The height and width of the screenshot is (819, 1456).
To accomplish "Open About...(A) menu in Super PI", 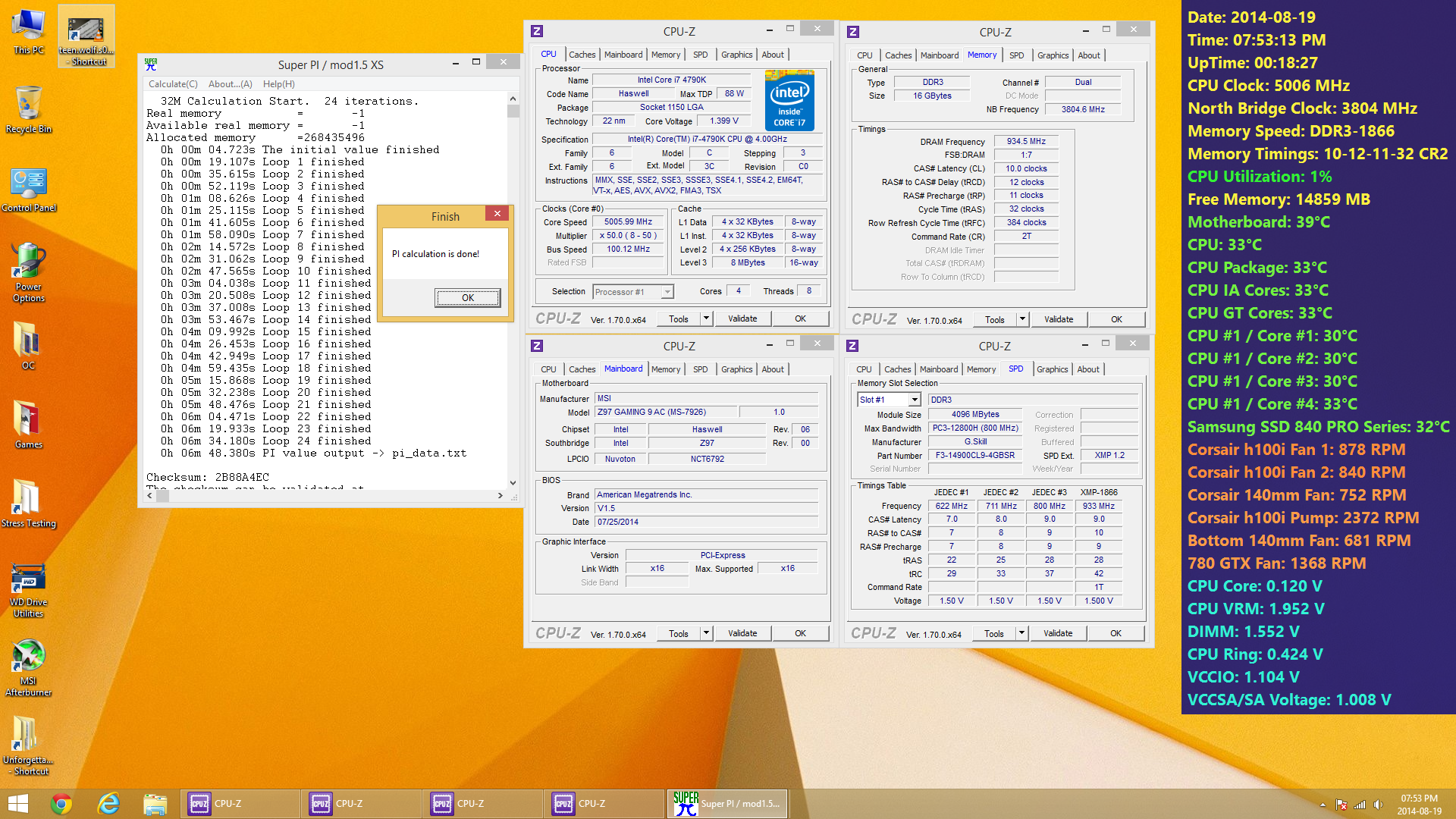I will click(231, 84).
